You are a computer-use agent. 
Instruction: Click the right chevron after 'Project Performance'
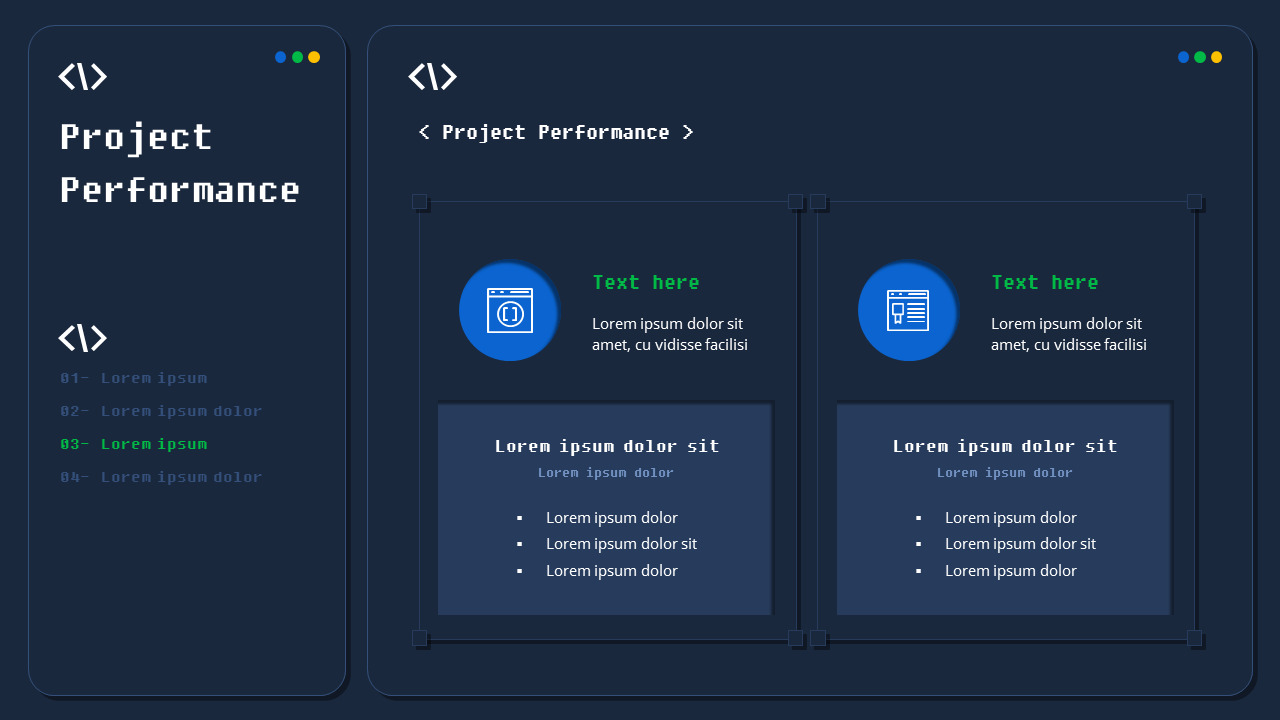point(688,131)
